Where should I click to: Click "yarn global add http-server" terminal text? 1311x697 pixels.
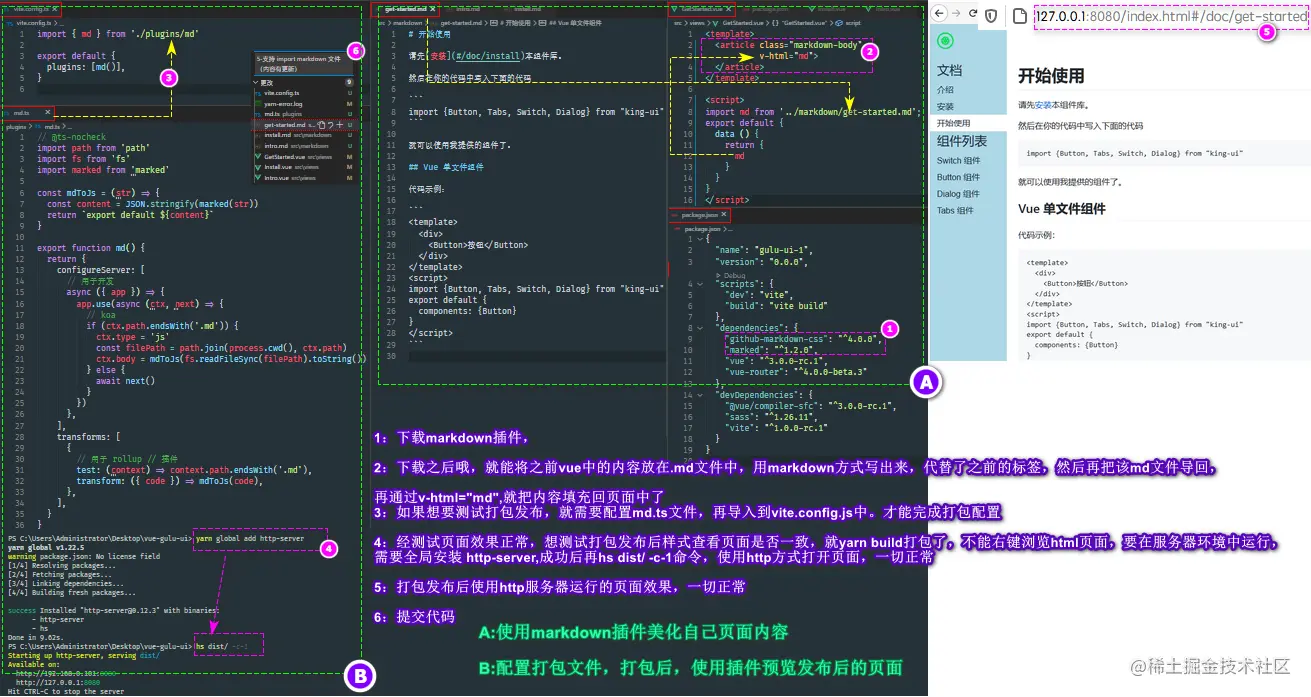(x=248, y=537)
